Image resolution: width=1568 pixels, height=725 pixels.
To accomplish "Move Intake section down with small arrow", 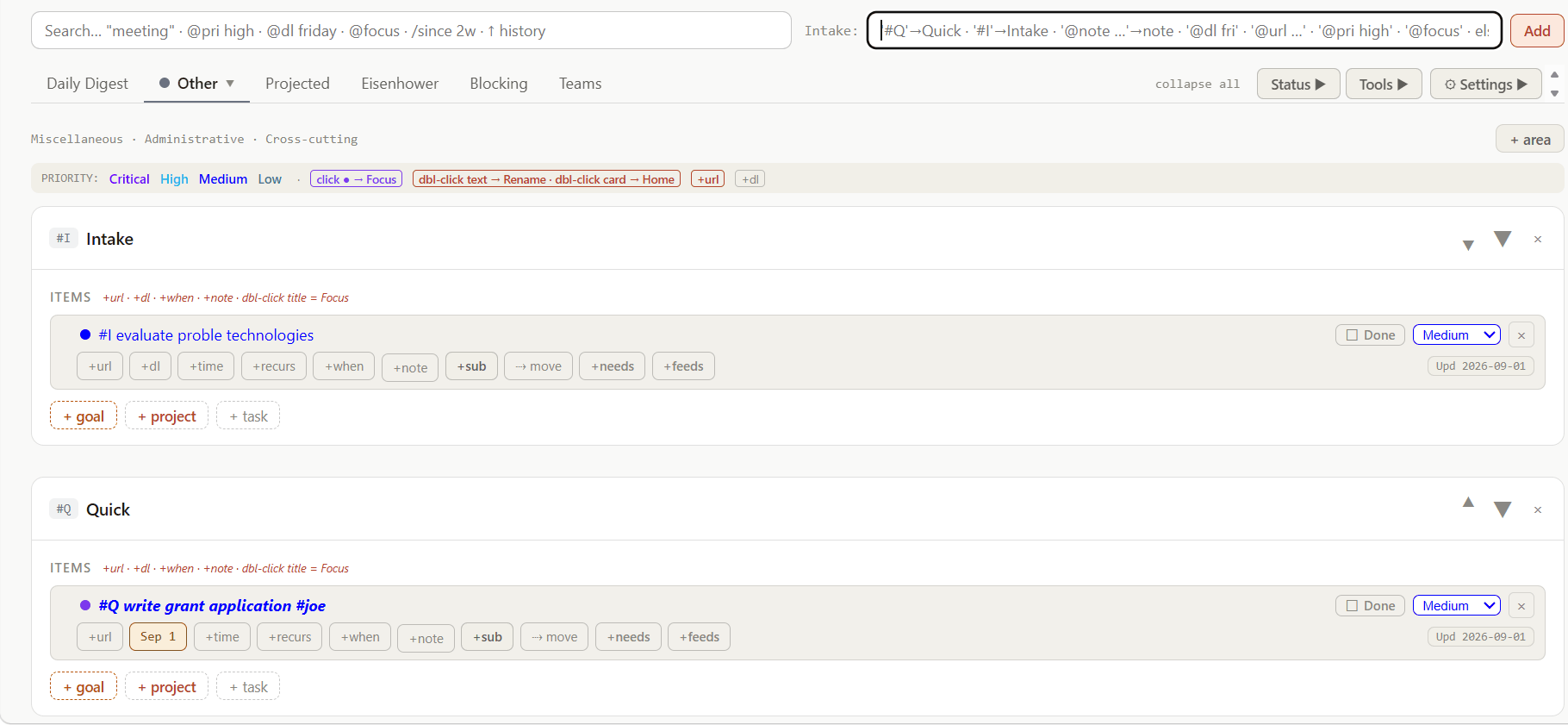I will (x=1468, y=246).
